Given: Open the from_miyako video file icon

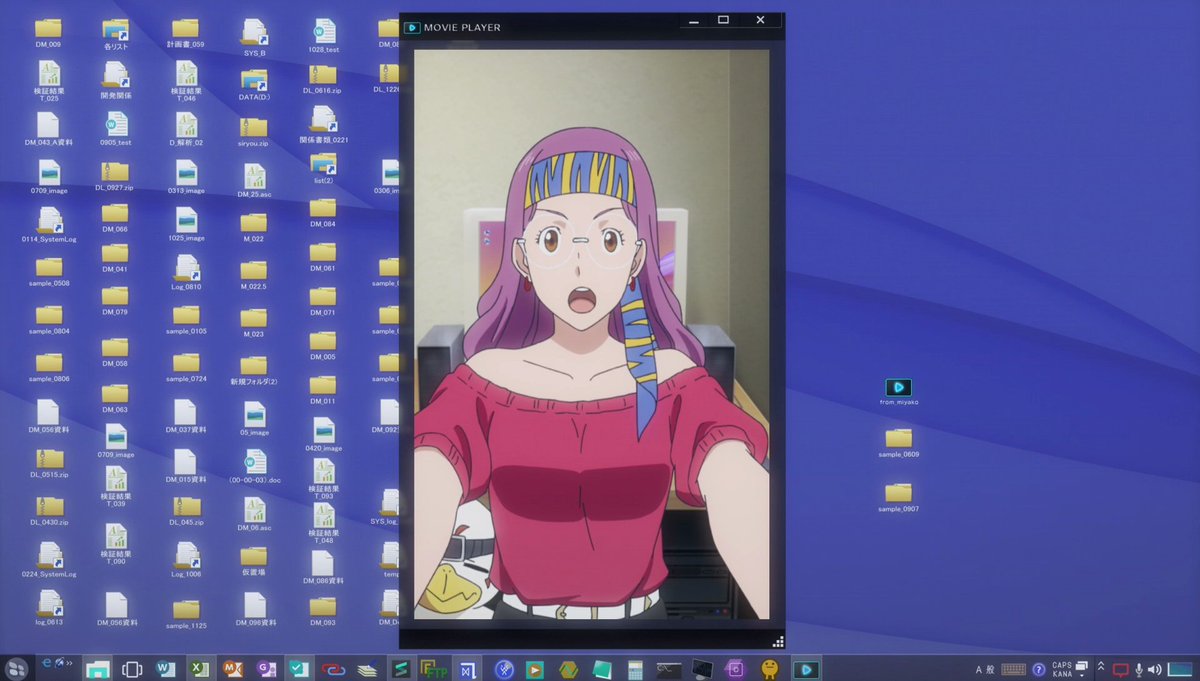Looking at the screenshot, I should click(898, 388).
